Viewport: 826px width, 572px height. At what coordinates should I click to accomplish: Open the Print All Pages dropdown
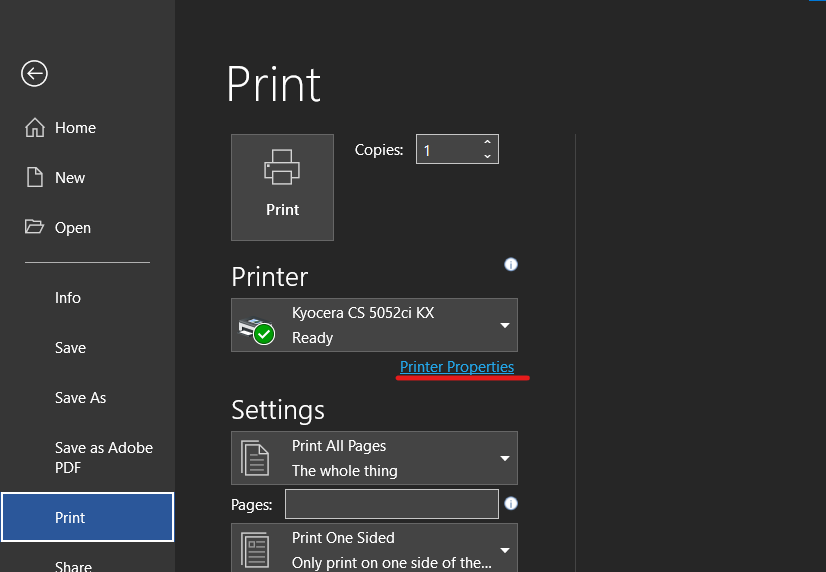pos(505,458)
